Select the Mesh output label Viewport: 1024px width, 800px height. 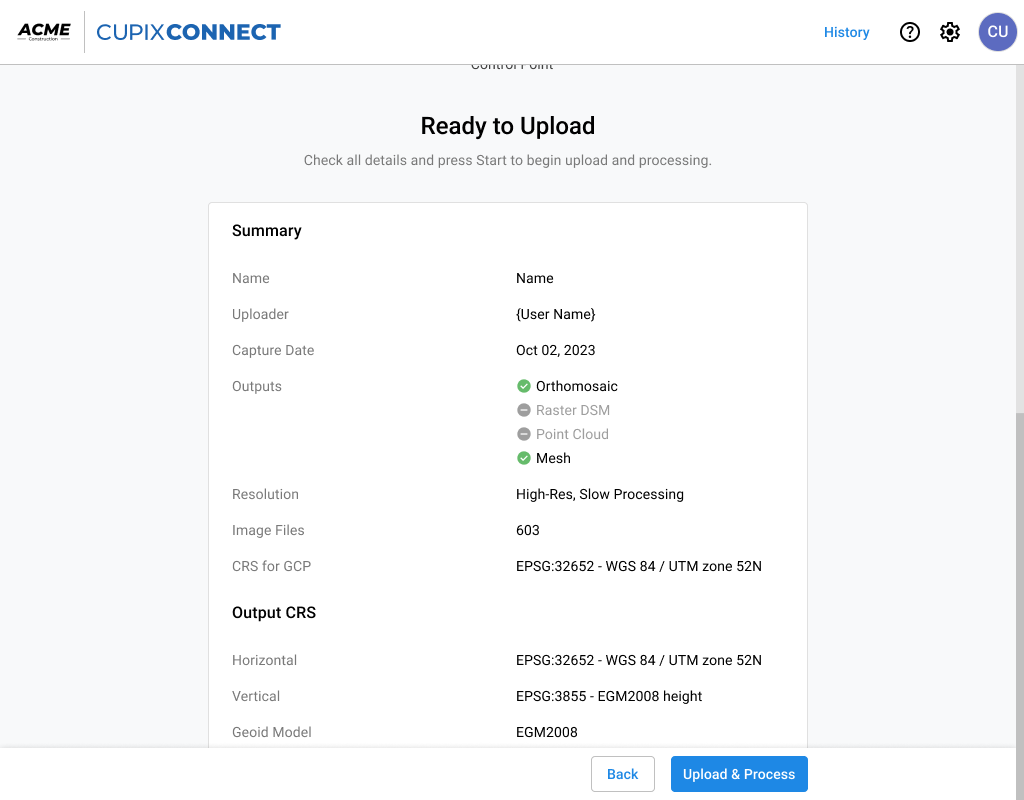553,458
